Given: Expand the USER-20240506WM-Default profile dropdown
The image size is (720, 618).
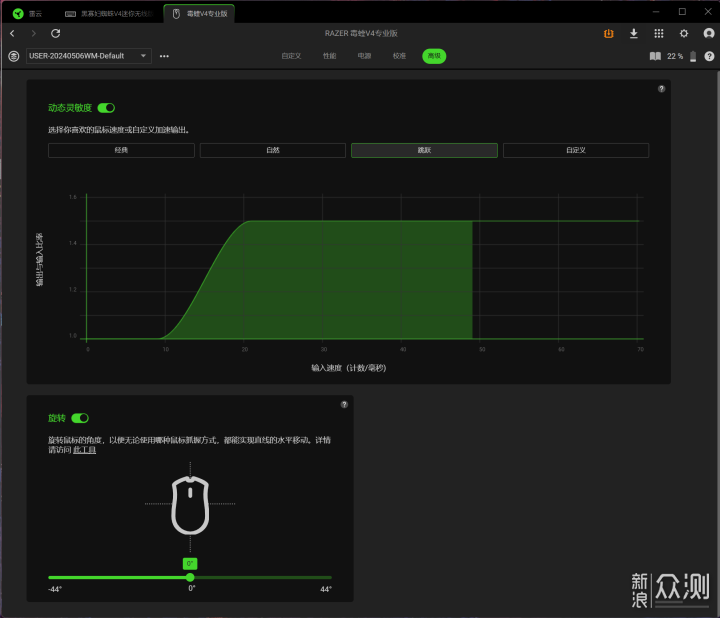Looking at the screenshot, I should tap(89, 56).
